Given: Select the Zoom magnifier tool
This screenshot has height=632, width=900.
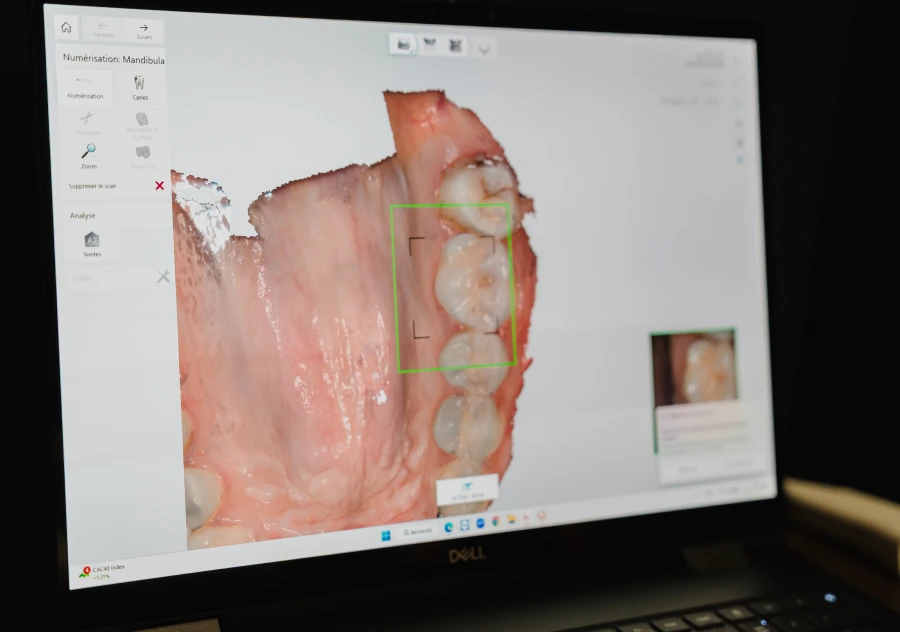Looking at the screenshot, I should point(89,155).
